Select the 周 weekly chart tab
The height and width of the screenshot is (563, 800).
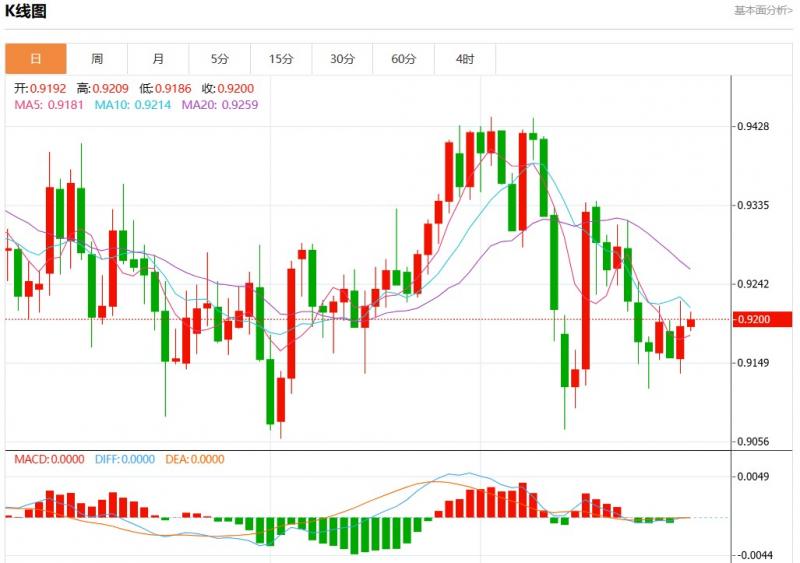97,59
